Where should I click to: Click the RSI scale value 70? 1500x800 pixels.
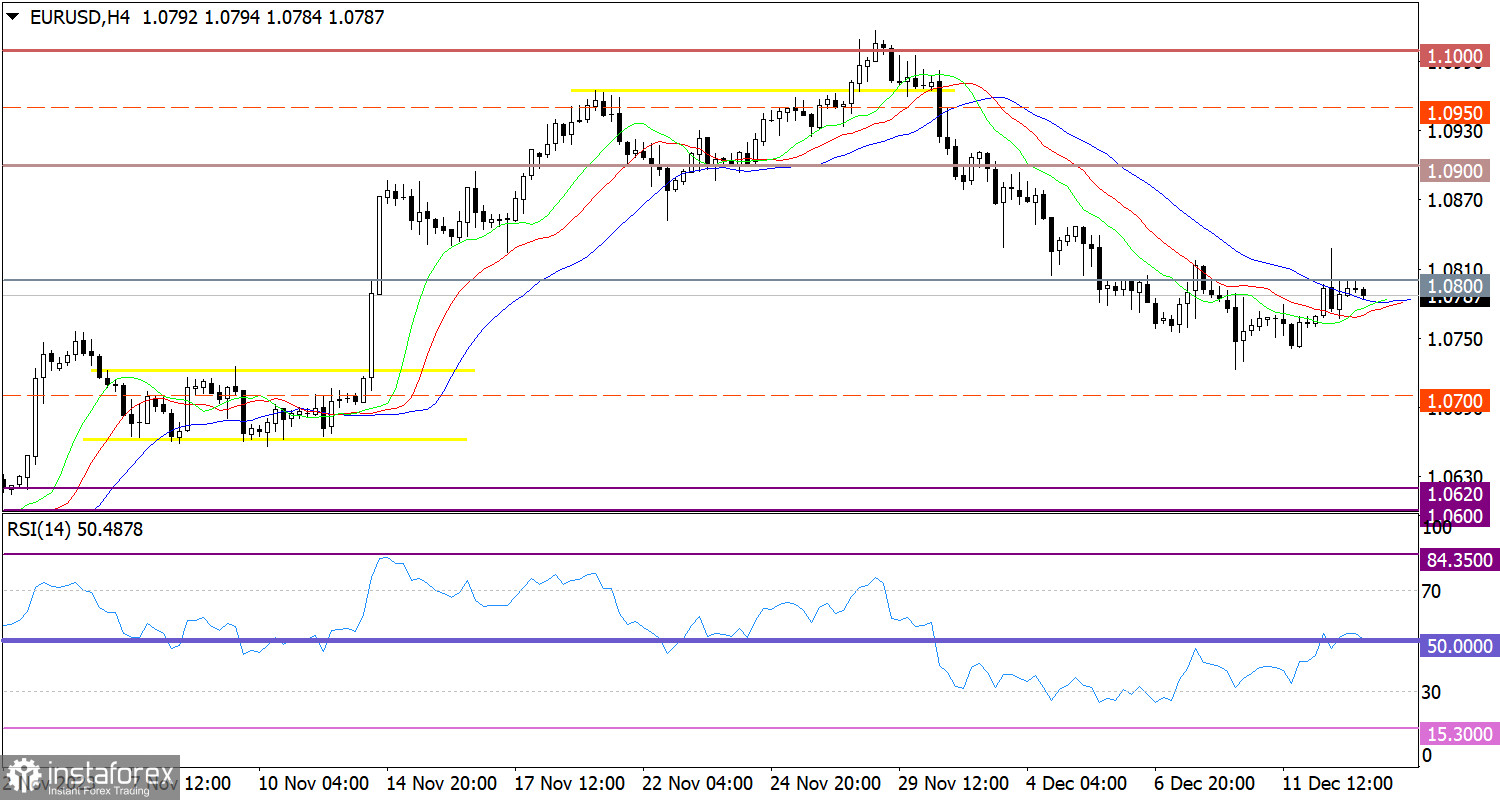coord(1432,591)
